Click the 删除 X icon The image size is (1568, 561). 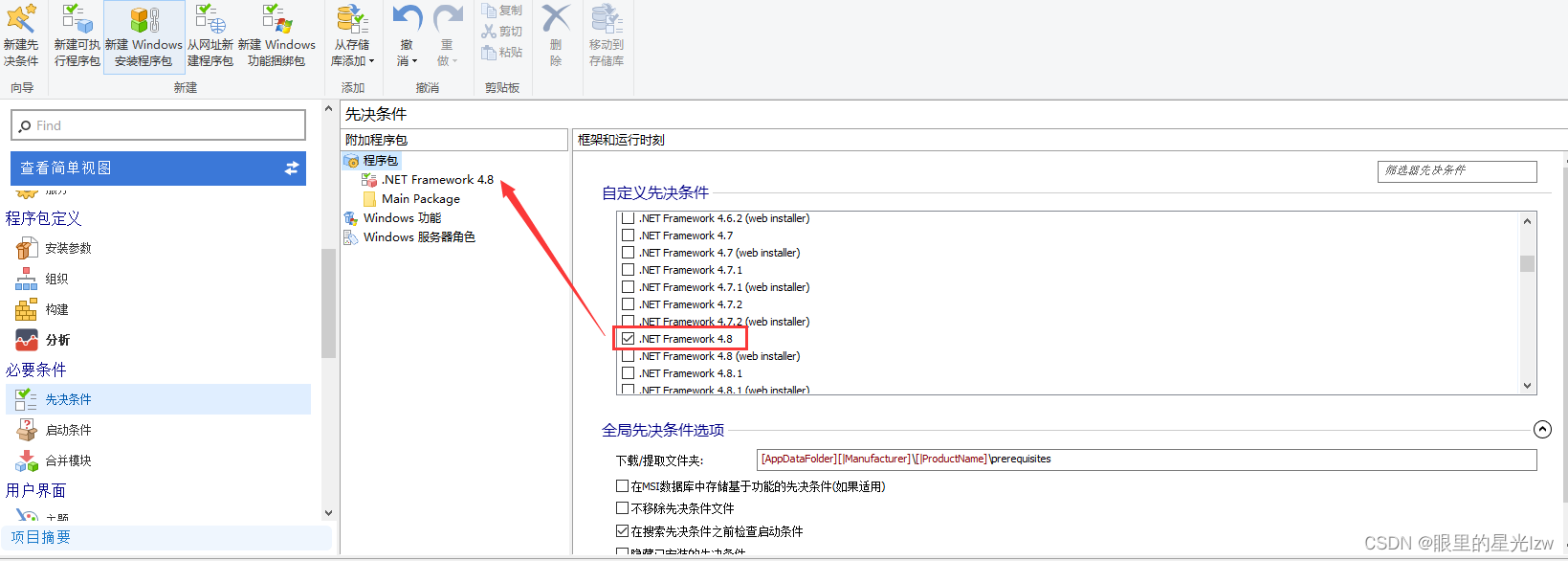pos(556,18)
